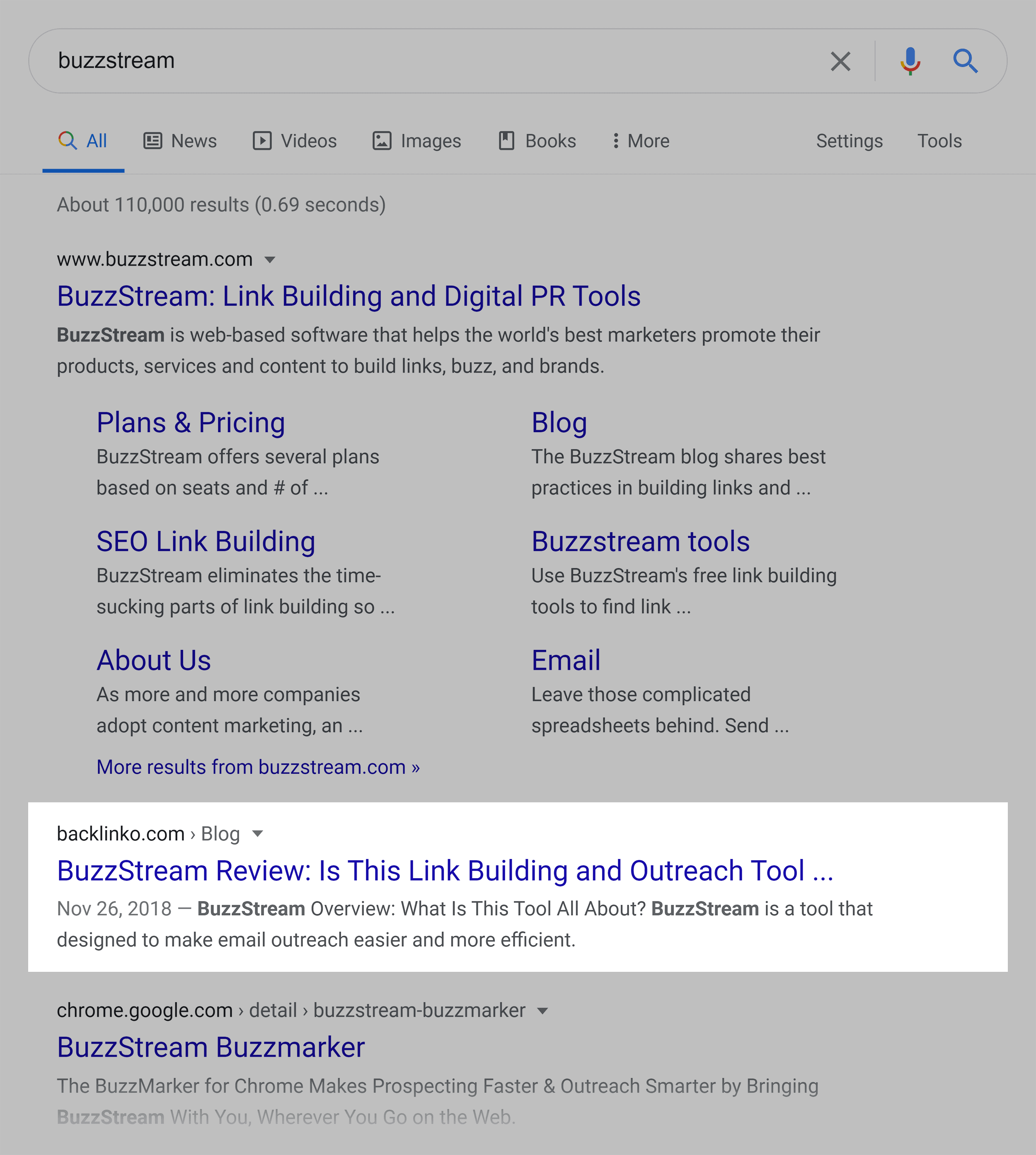
Task: Submit search with the magnifying glass icon
Action: point(966,61)
